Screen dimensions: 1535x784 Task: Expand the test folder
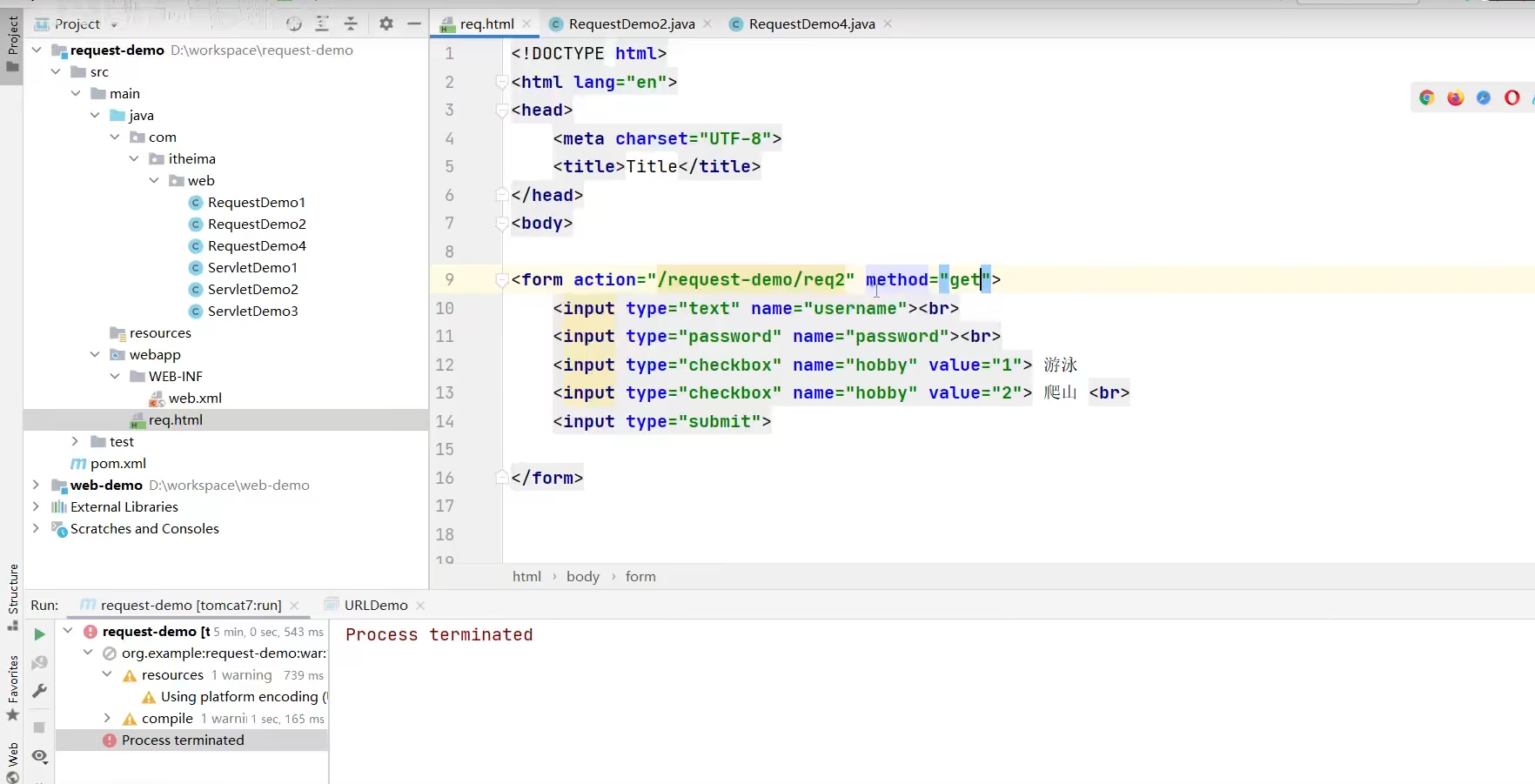[x=76, y=441]
